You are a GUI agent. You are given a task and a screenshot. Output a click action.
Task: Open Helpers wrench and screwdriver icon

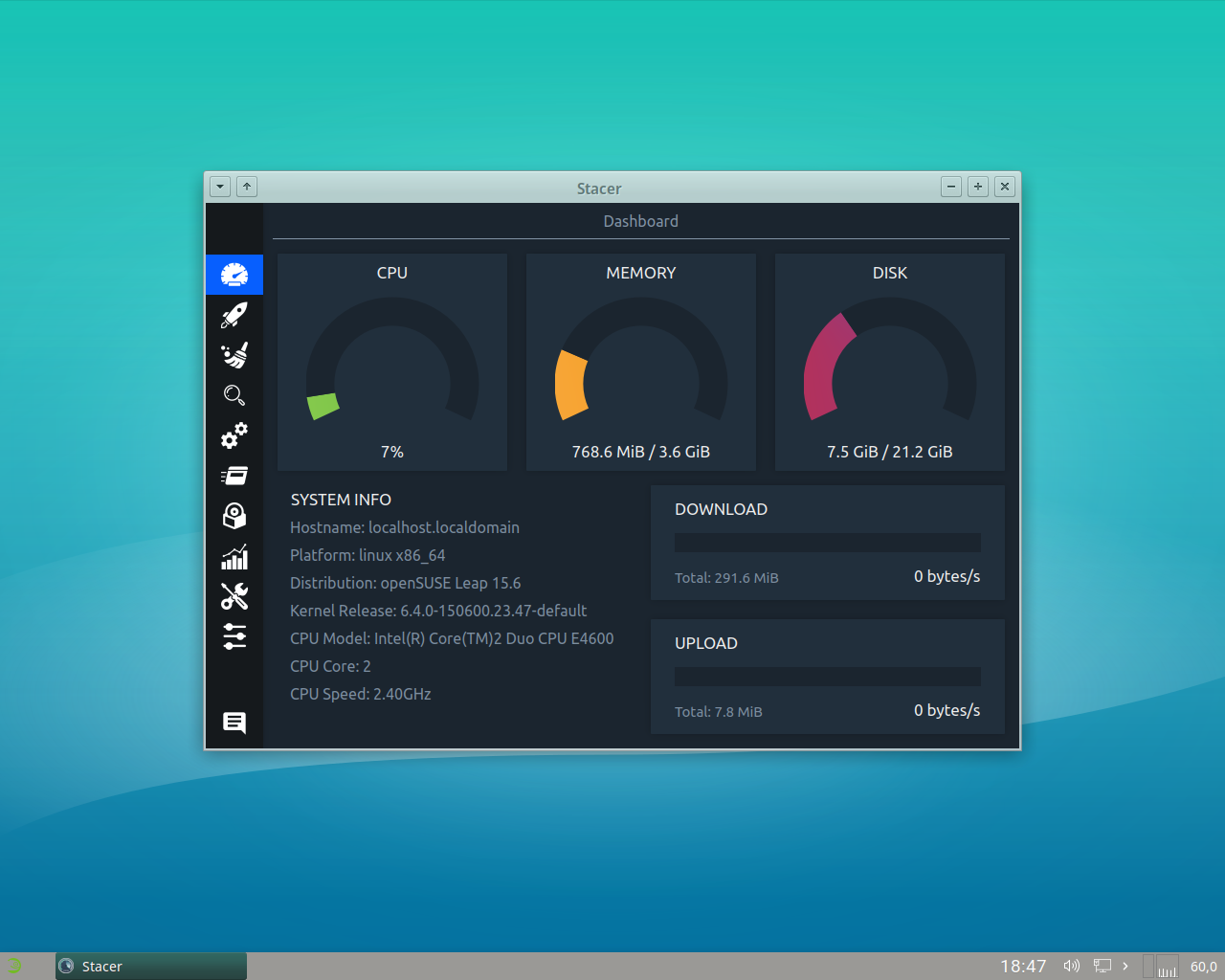234,596
